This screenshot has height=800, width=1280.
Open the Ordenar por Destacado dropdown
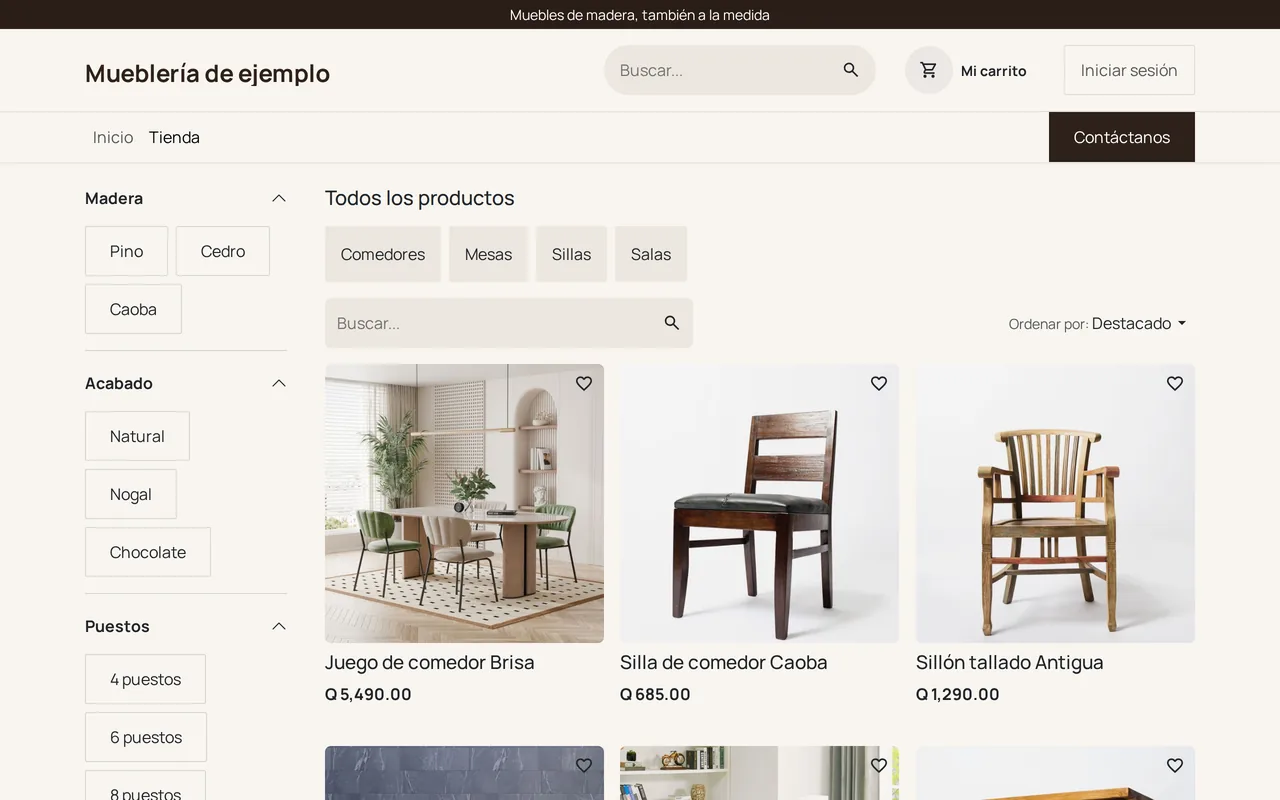pos(1098,323)
